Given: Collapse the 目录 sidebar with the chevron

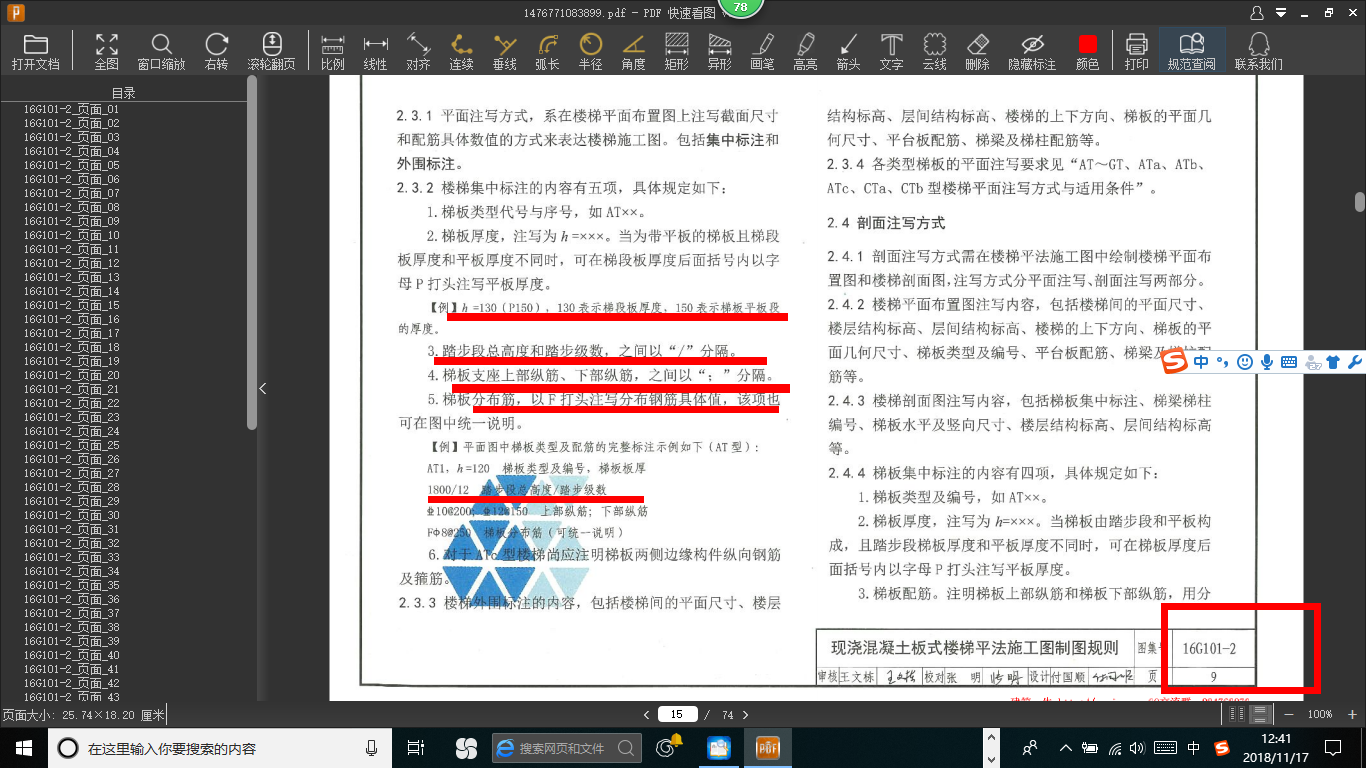Looking at the screenshot, I should [x=263, y=388].
